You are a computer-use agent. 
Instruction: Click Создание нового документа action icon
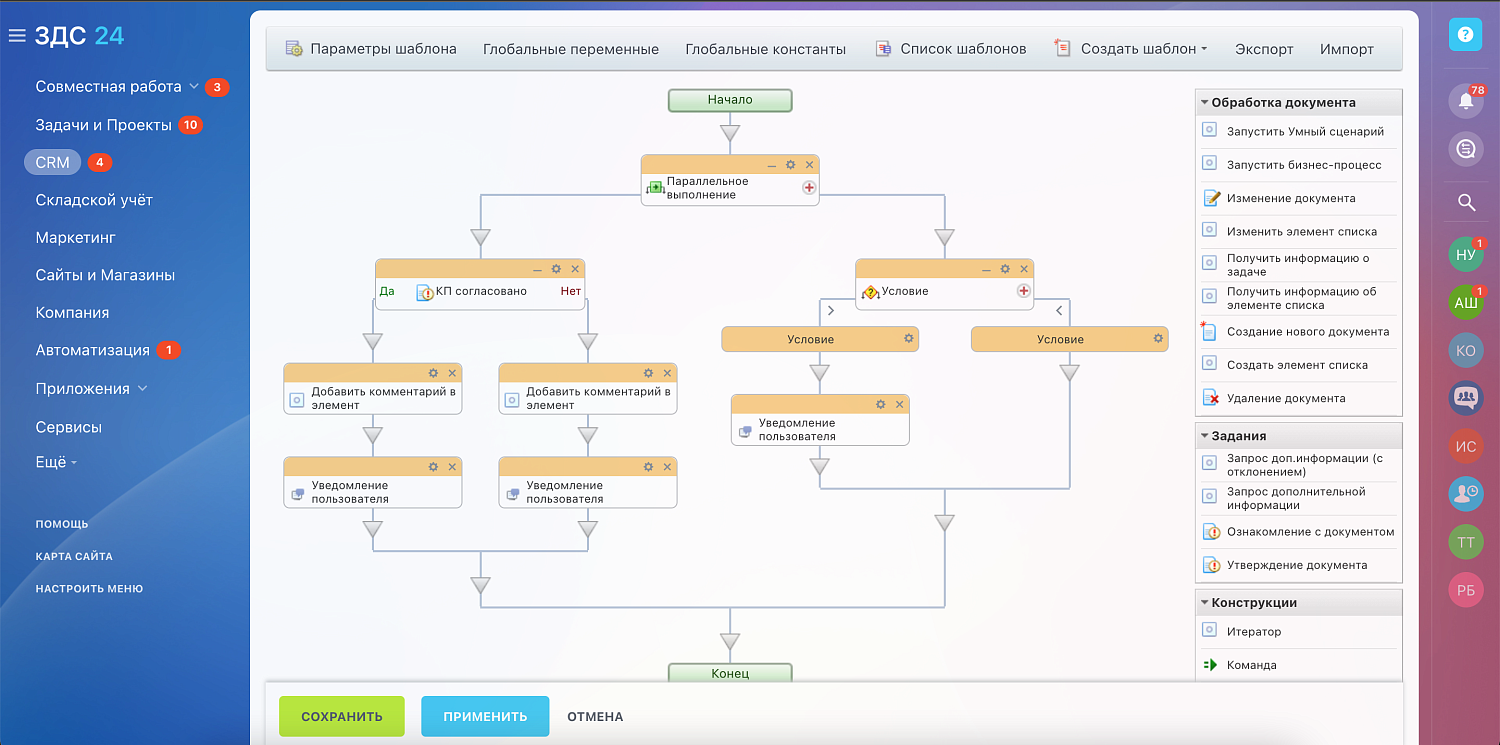[1211, 331]
